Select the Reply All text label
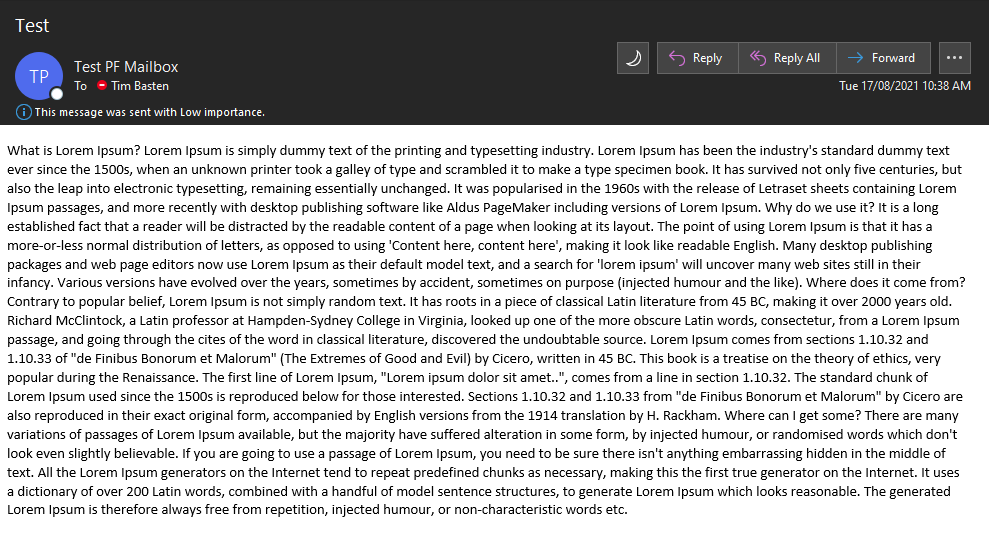 797,58
